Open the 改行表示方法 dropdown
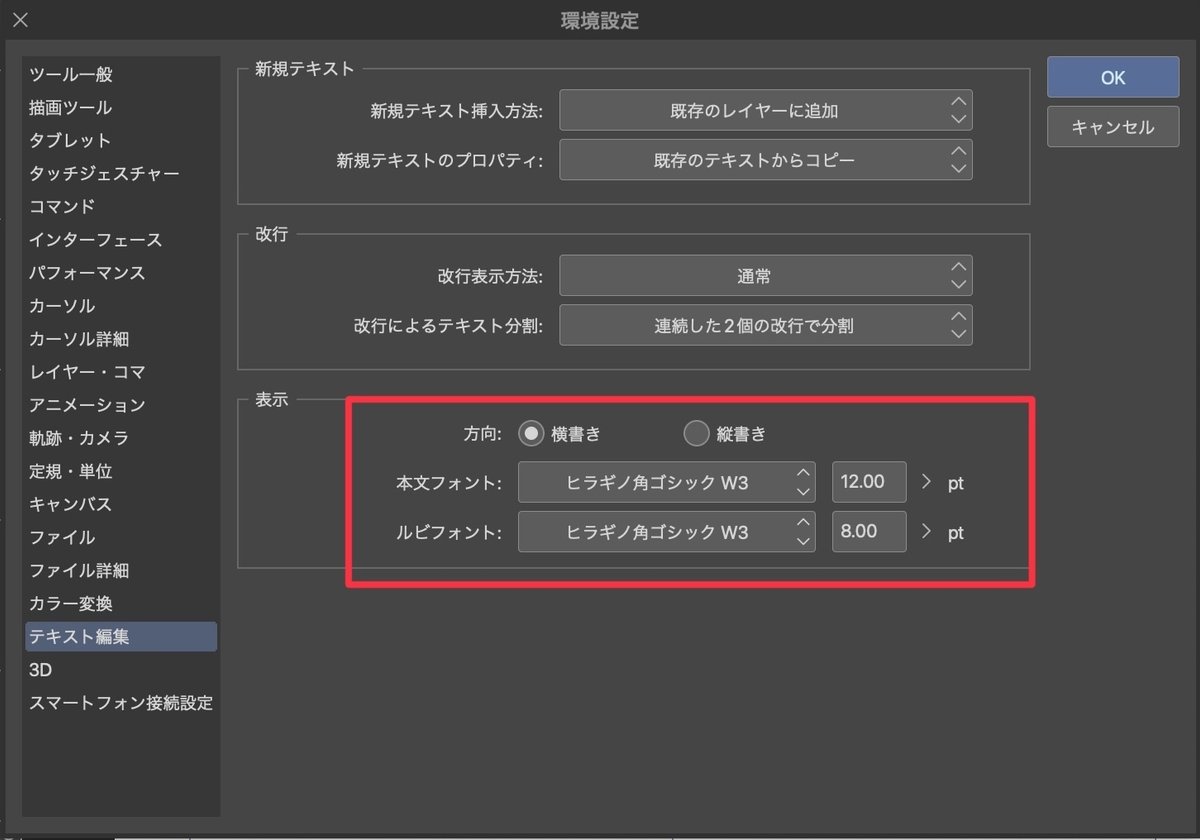 click(x=765, y=276)
